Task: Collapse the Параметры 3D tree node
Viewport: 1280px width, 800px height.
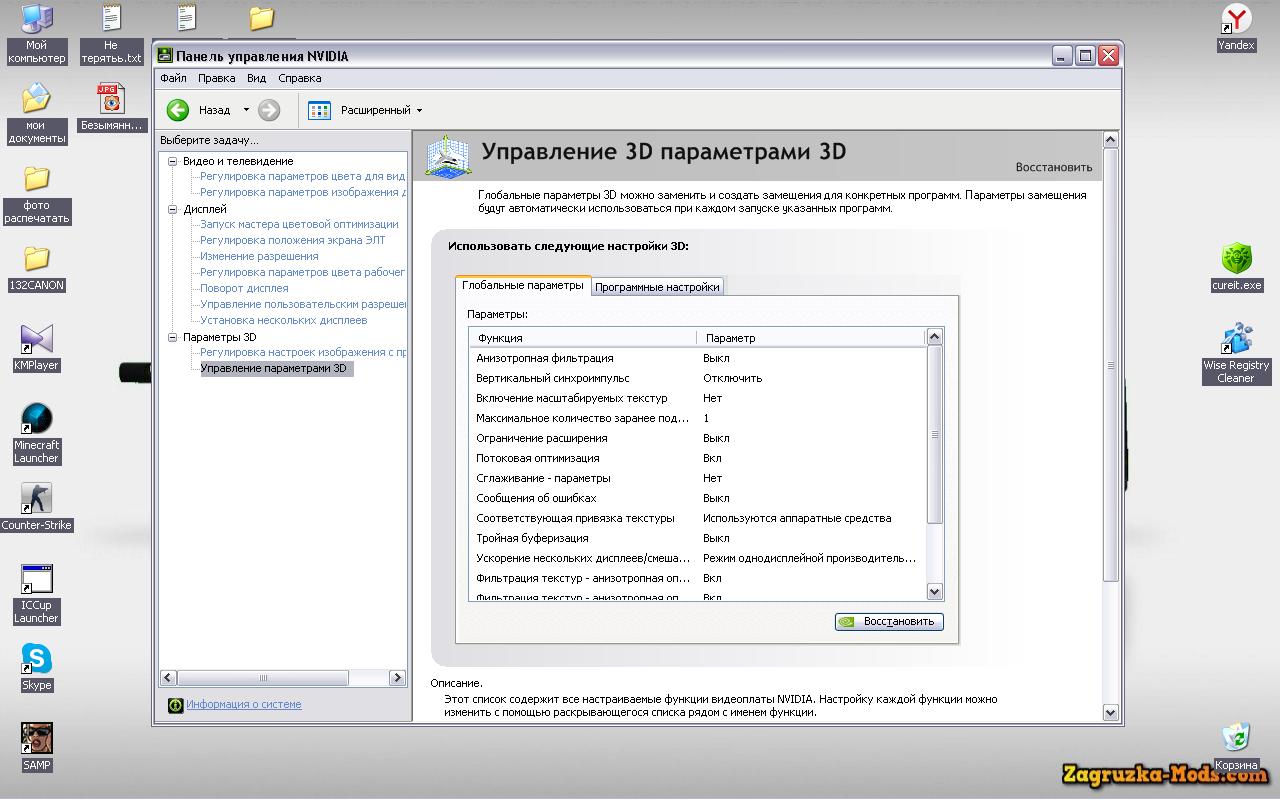Action: (172, 337)
